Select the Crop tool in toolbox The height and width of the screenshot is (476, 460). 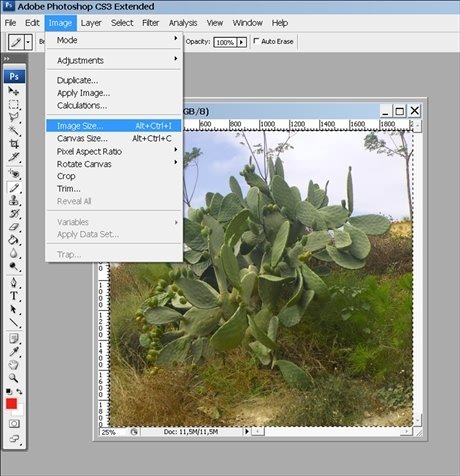[13, 144]
